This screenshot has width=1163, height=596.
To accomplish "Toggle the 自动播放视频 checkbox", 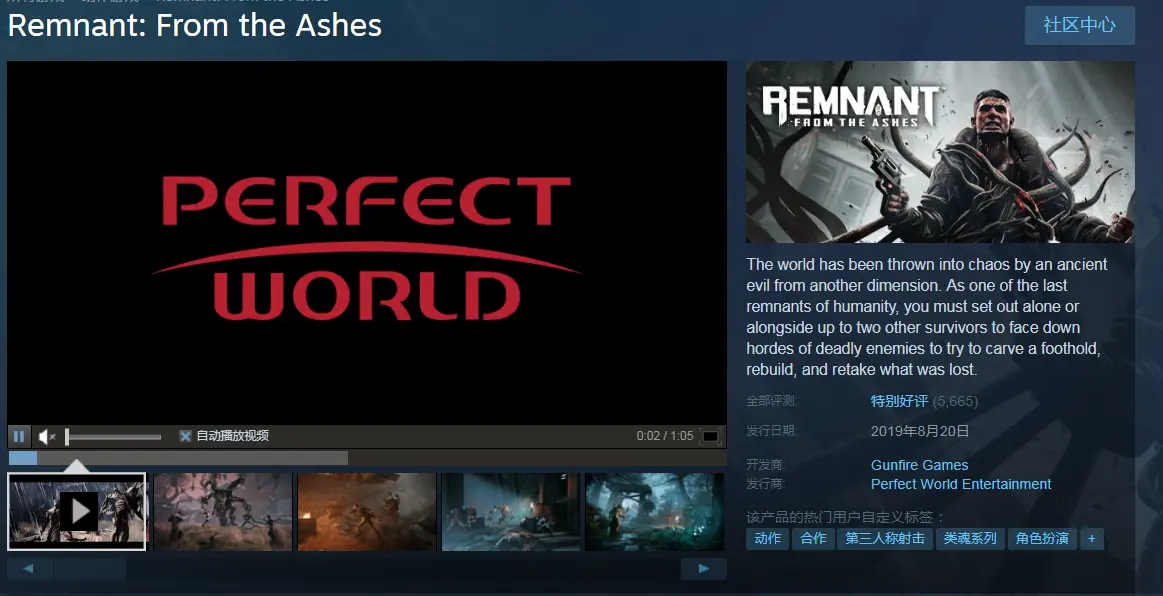I will (x=185, y=436).
